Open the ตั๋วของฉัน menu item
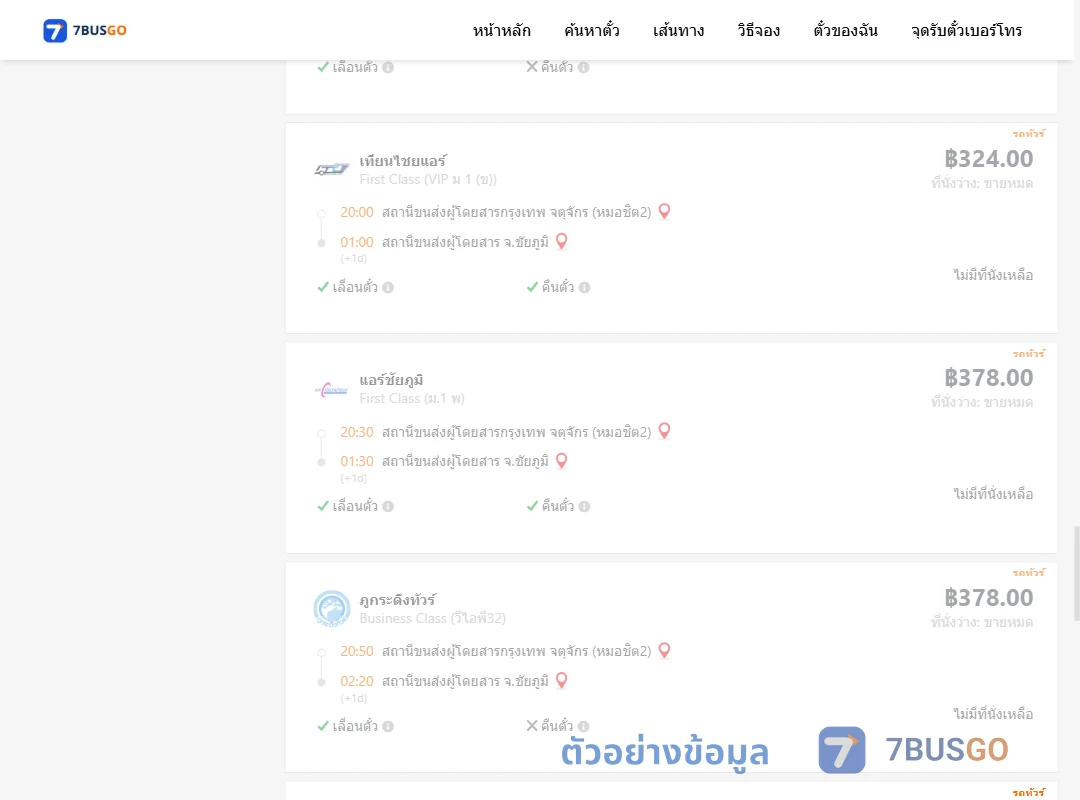The height and width of the screenshot is (800, 1080). 845,30
